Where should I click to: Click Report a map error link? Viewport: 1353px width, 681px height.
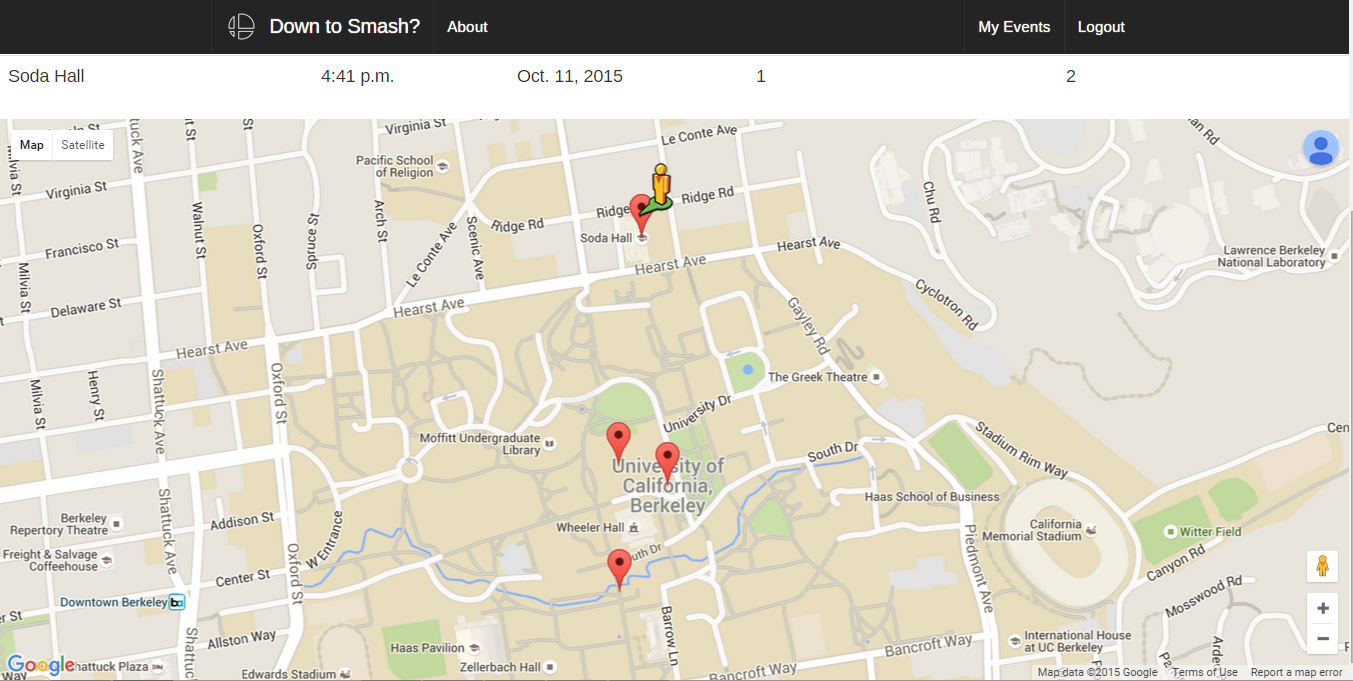[1296, 672]
